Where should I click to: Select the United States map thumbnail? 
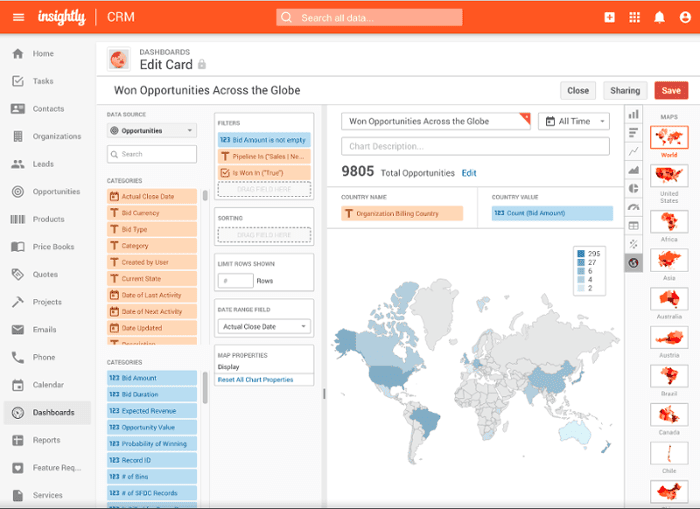pyautogui.click(x=669, y=175)
